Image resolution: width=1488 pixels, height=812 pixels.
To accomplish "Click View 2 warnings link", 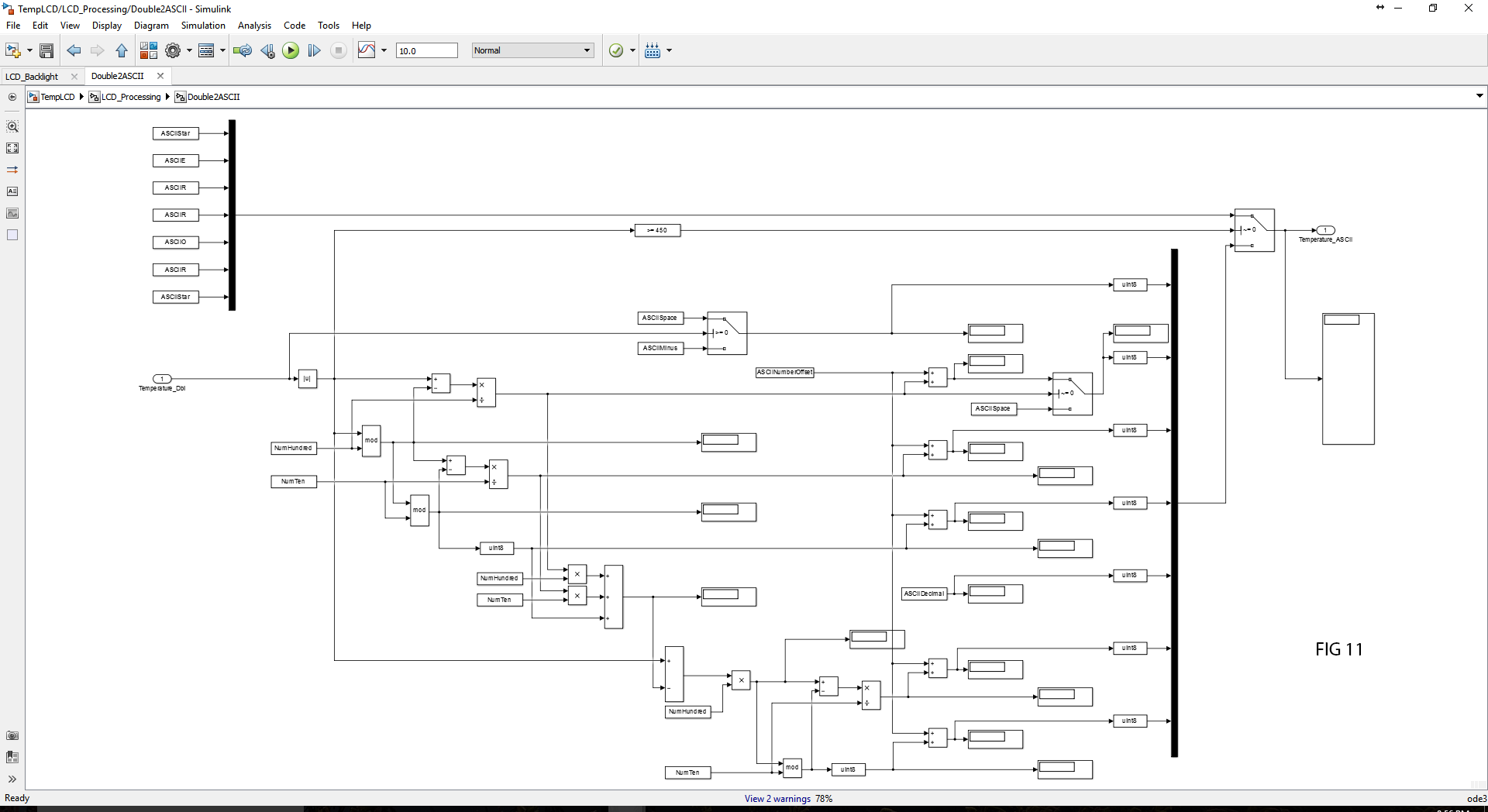I will [777, 798].
